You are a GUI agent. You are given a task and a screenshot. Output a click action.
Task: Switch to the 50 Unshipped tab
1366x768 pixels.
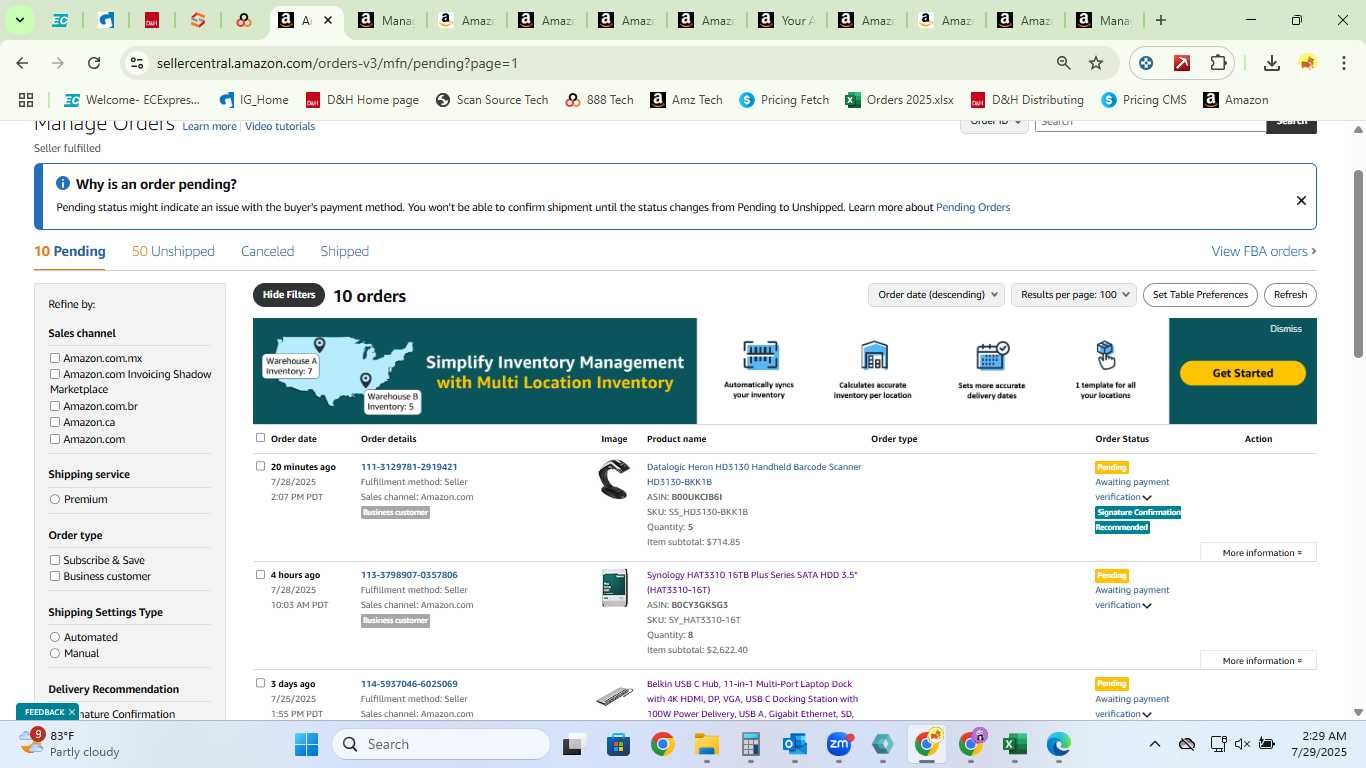point(173,251)
